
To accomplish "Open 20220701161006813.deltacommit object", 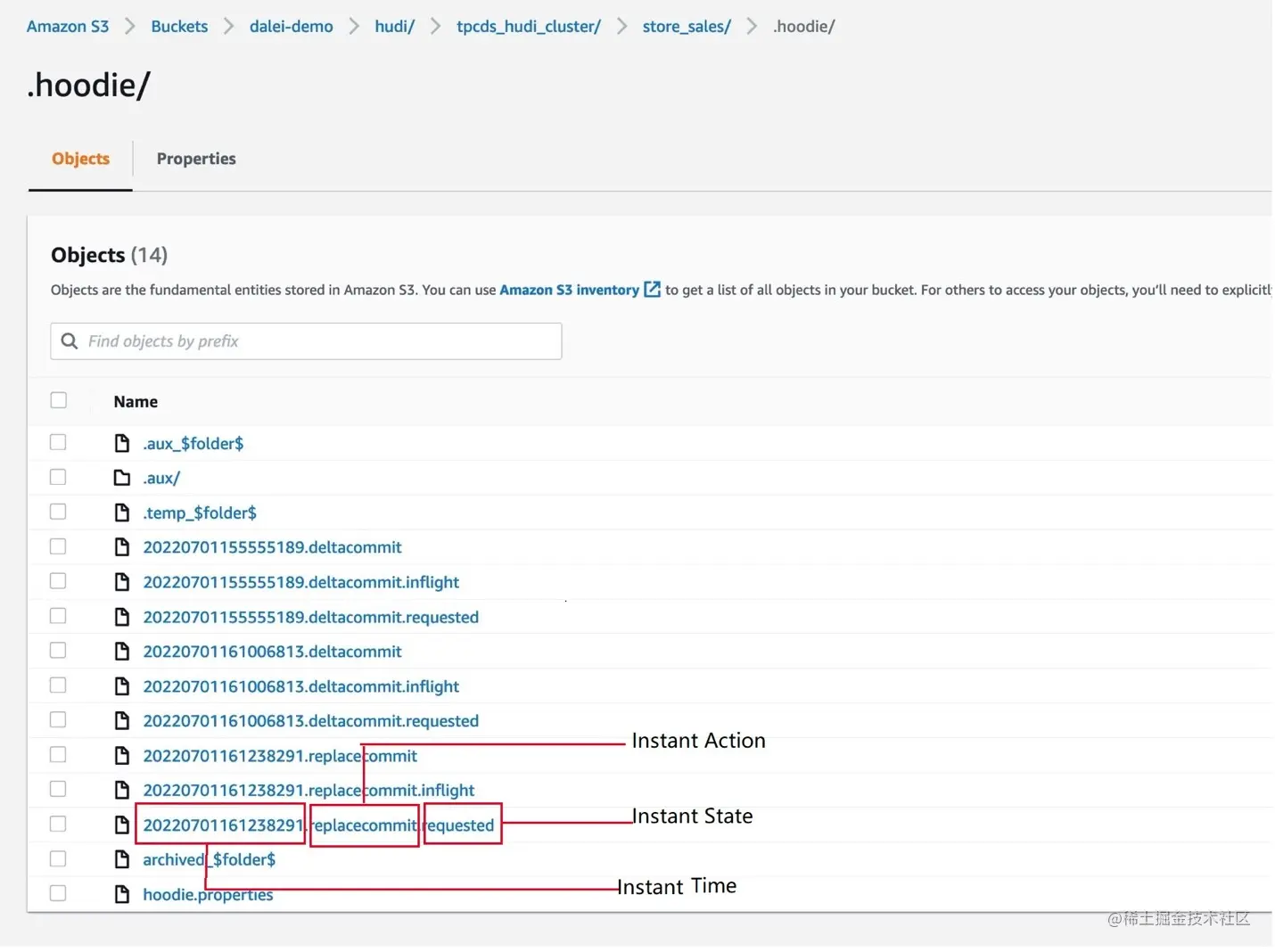I will pos(272,652).
